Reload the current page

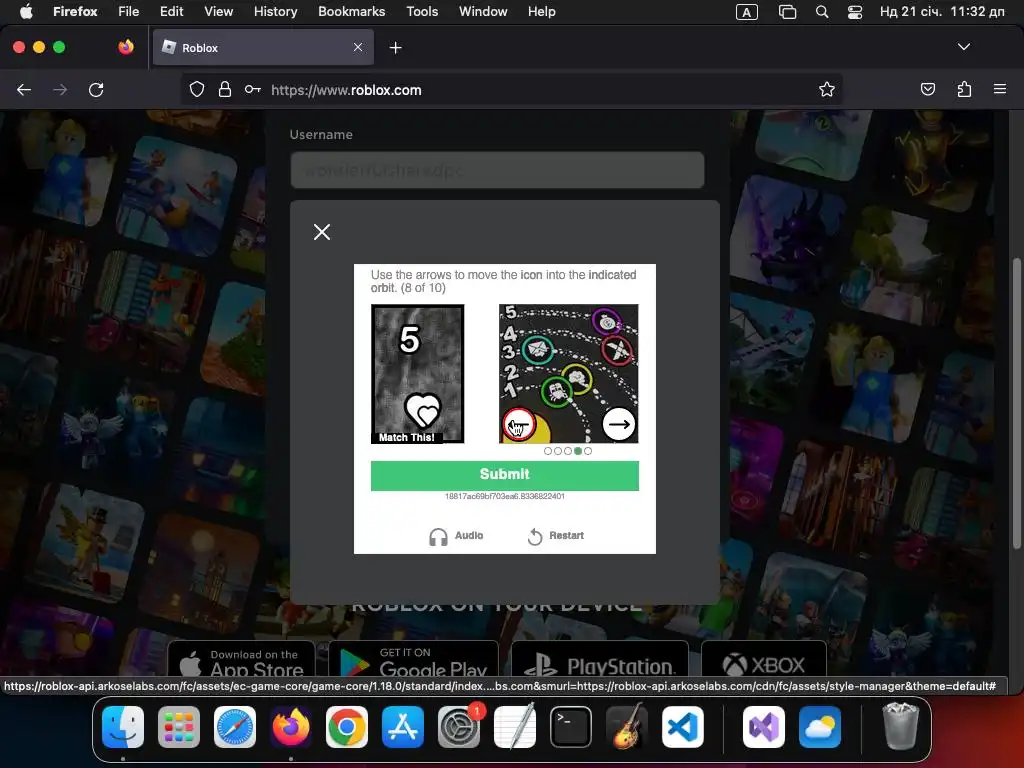96,90
